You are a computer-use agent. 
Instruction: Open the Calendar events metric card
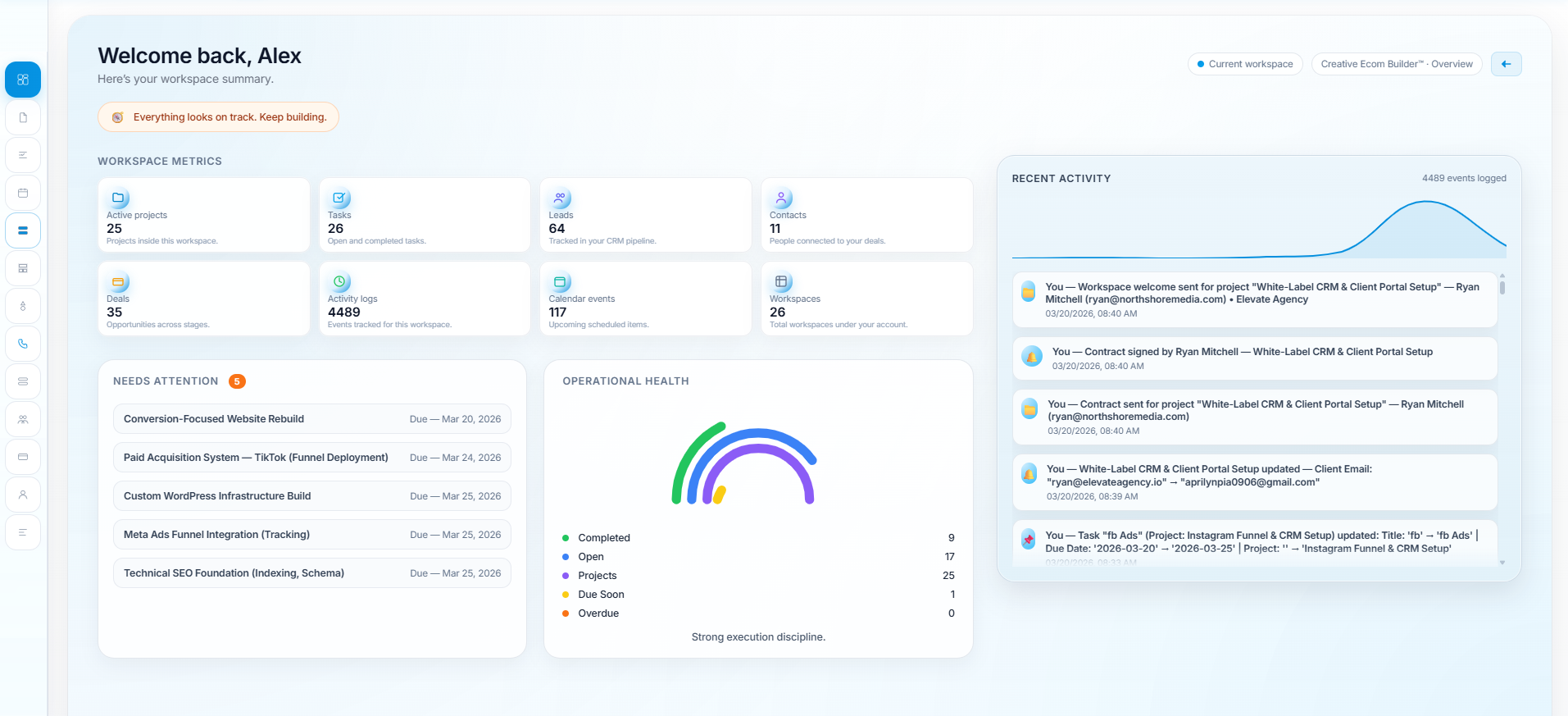pos(645,299)
